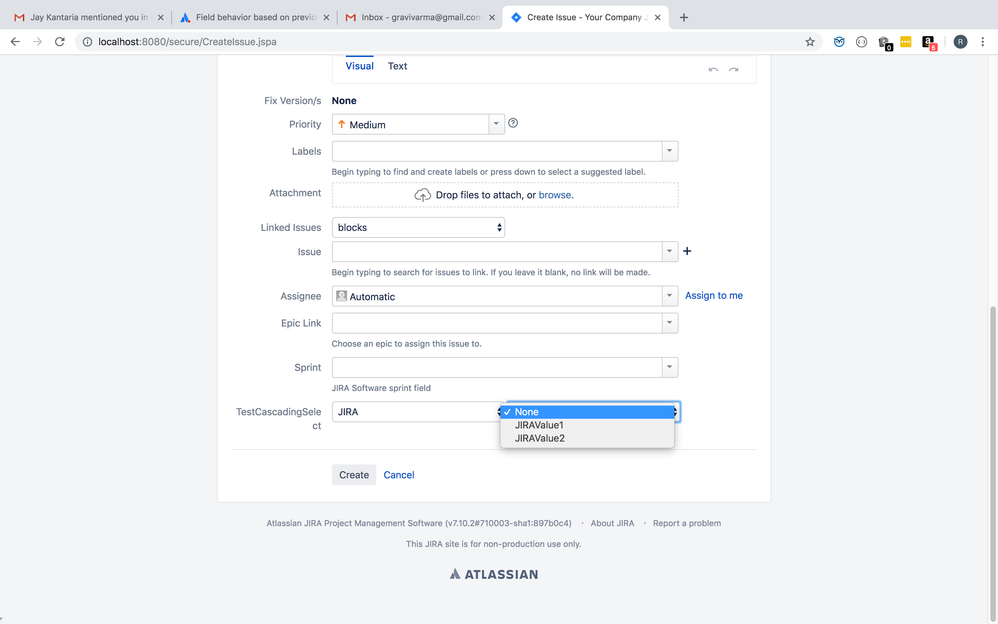The image size is (998, 624).
Task: Close the Field behavior tab
Action: (x=326, y=17)
